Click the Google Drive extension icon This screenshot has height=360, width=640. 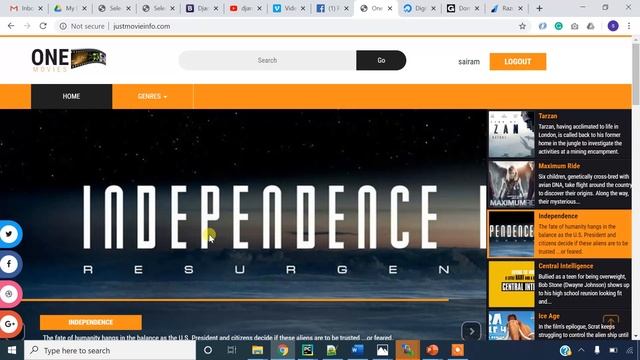590,26
